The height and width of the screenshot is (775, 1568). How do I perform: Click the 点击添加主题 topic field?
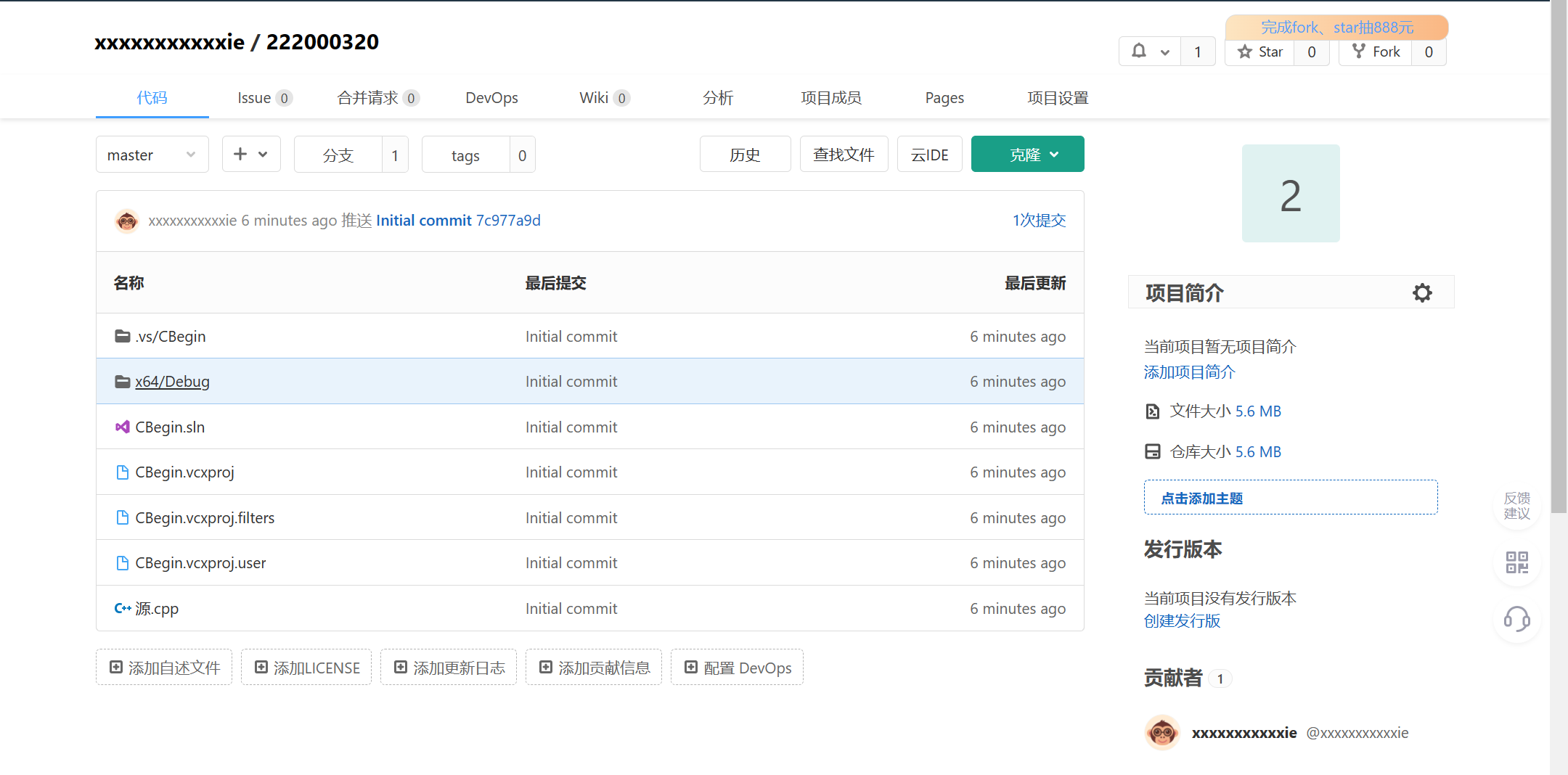click(x=1290, y=498)
